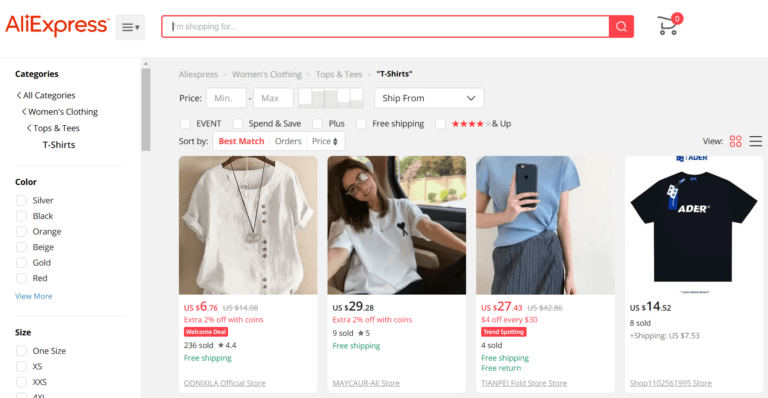
Task: Check the XS size filter
Action: click(x=21, y=366)
